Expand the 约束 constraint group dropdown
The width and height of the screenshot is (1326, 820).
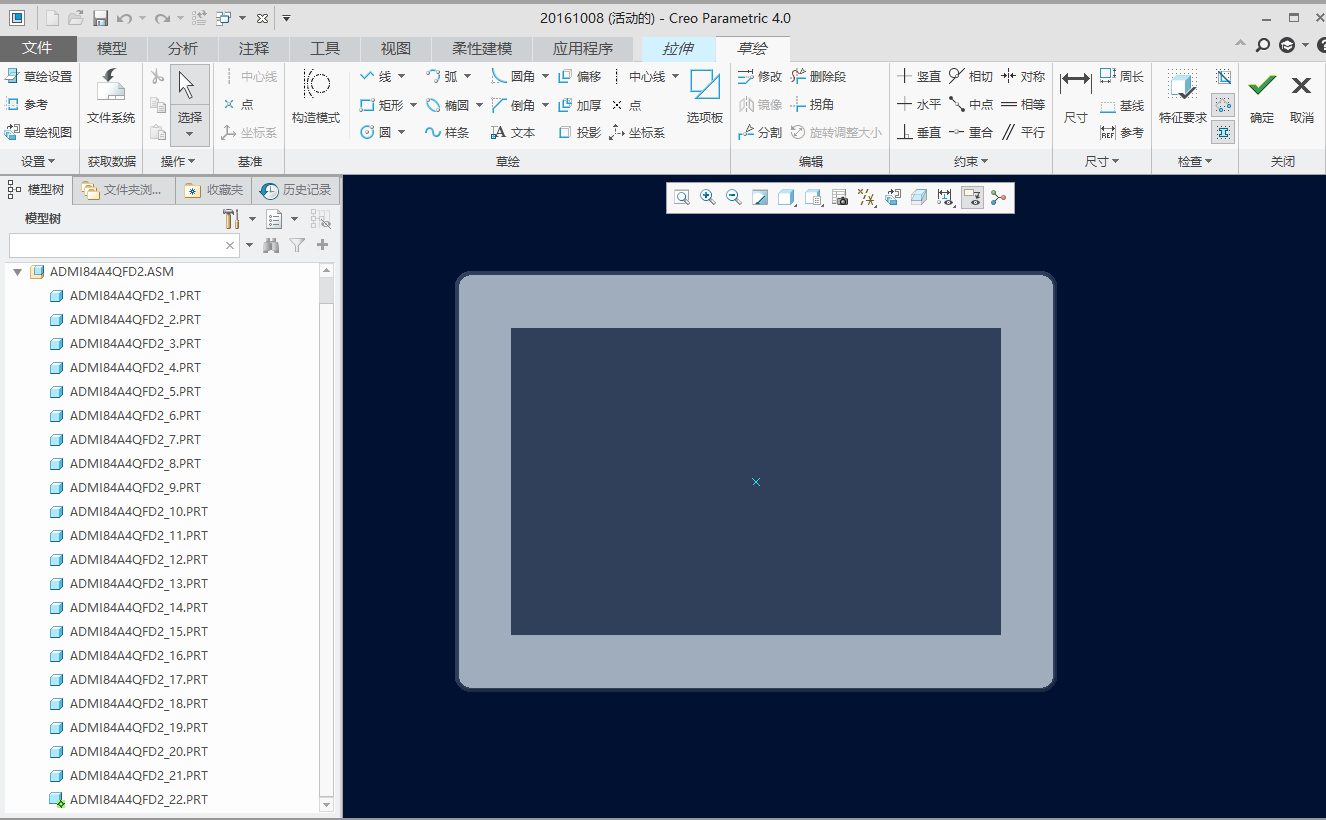pos(971,161)
